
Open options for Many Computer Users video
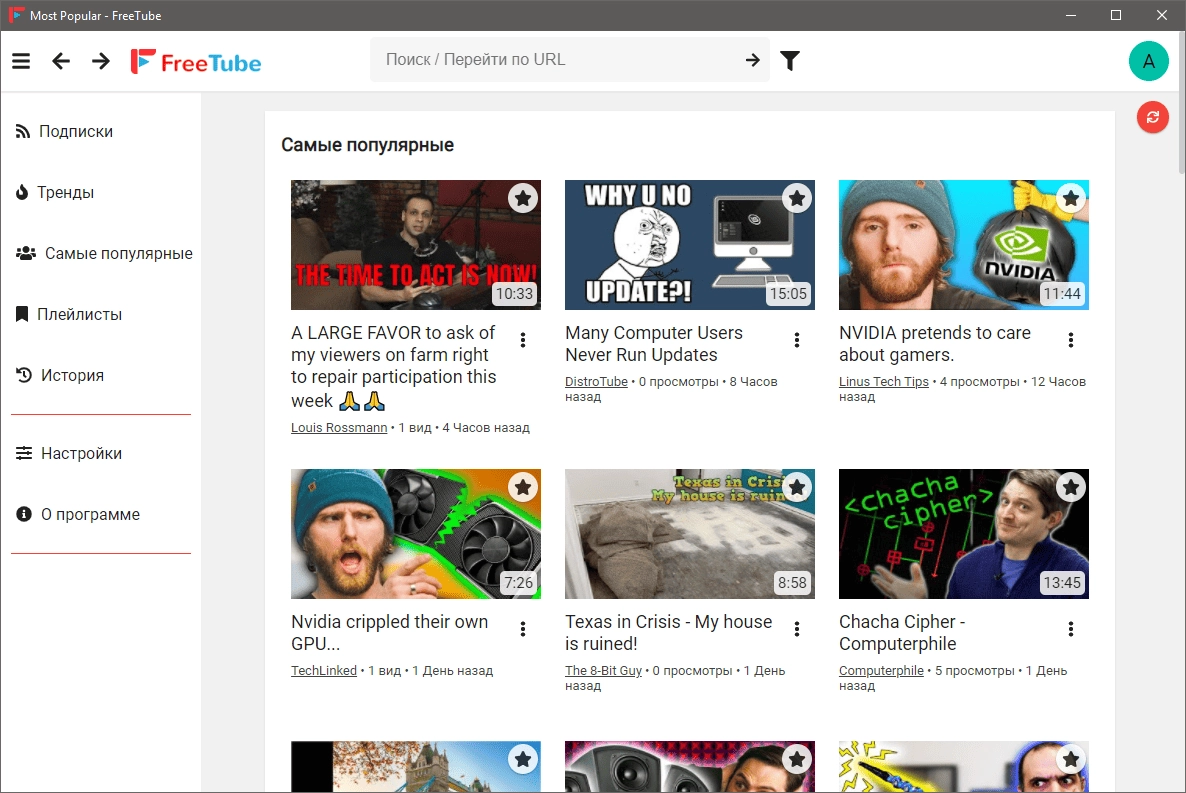[x=796, y=340]
